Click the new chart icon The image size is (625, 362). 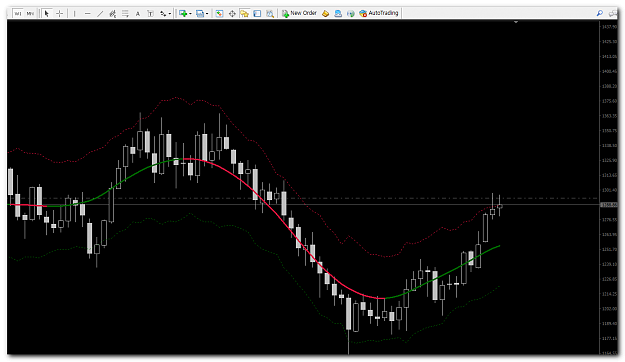(x=183, y=14)
